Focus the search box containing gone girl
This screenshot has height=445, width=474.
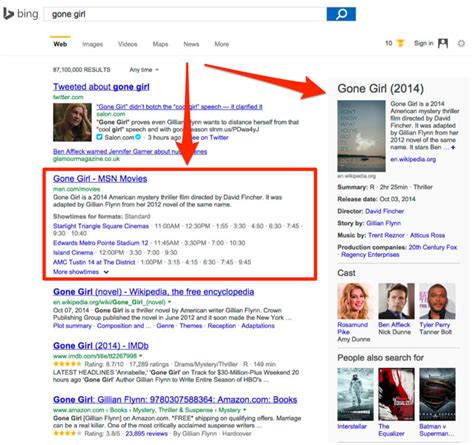pyautogui.click(x=185, y=14)
